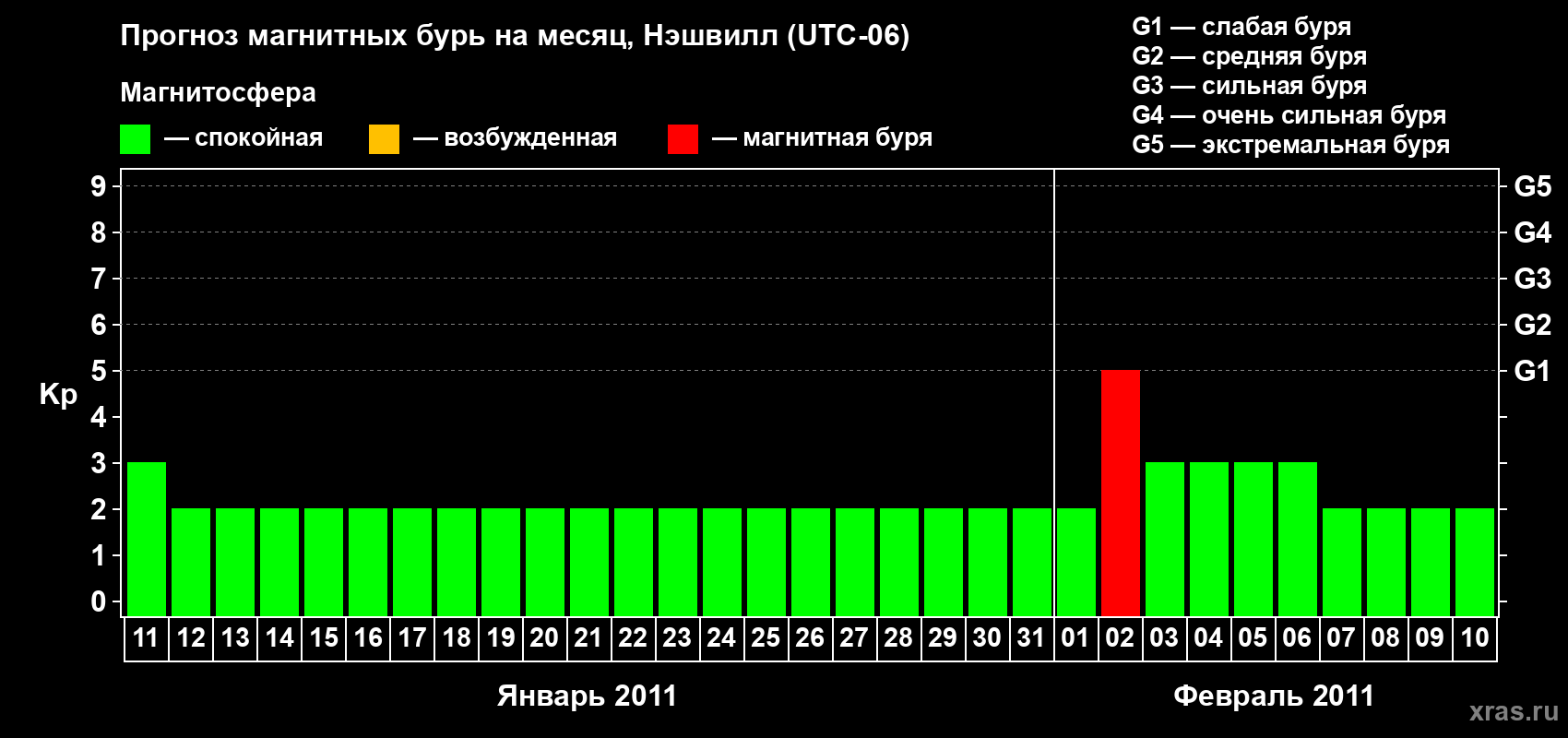Viewport: 1568px width, 738px height.
Task: Click the 'G3 — сильная буря' legend line
Action: [x=1250, y=86]
